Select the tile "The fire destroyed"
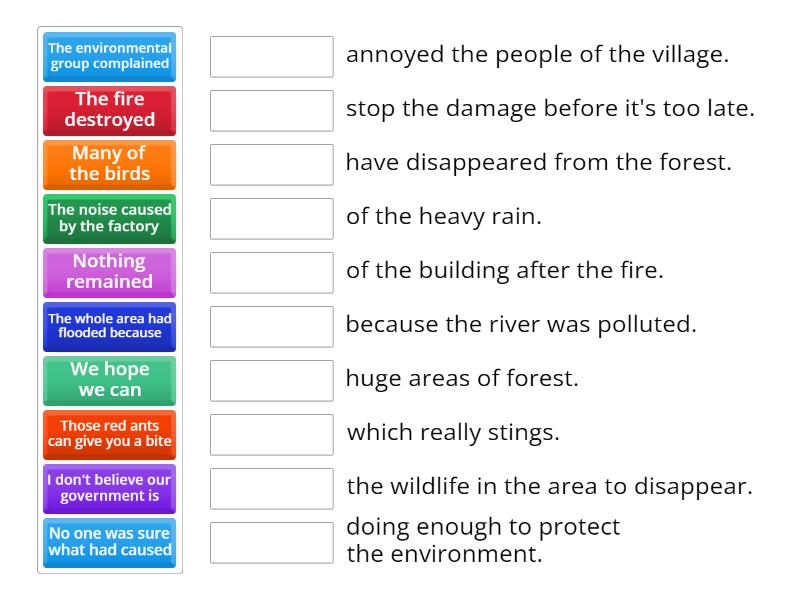Screen dimensions: 800x600 [x=109, y=111]
